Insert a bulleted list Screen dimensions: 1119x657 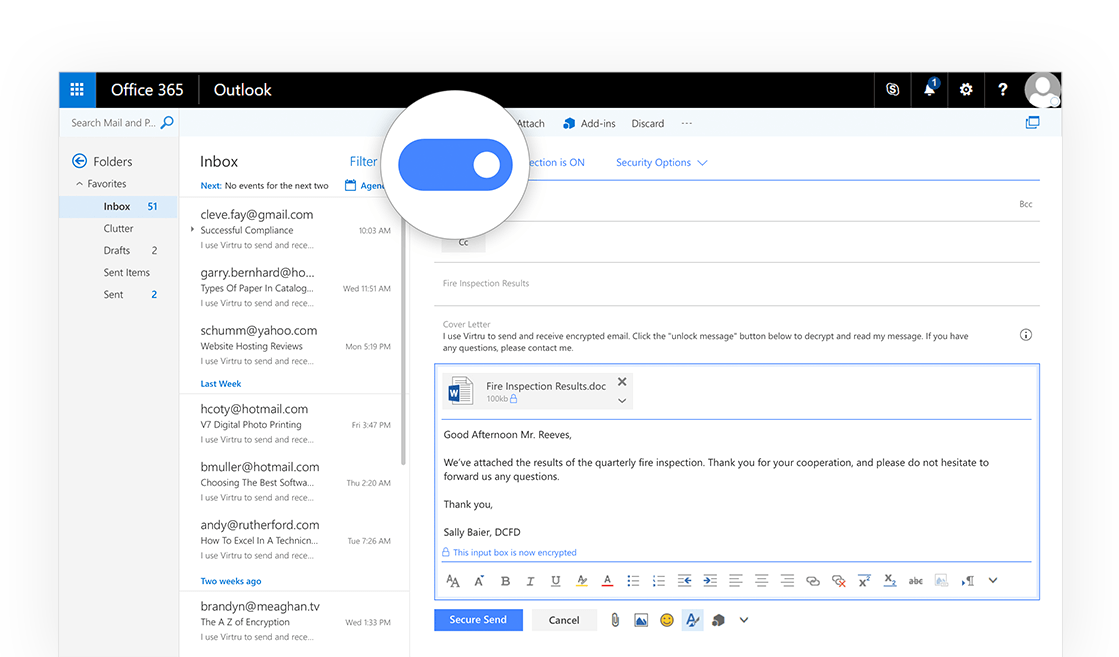click(x=633, y=581)
